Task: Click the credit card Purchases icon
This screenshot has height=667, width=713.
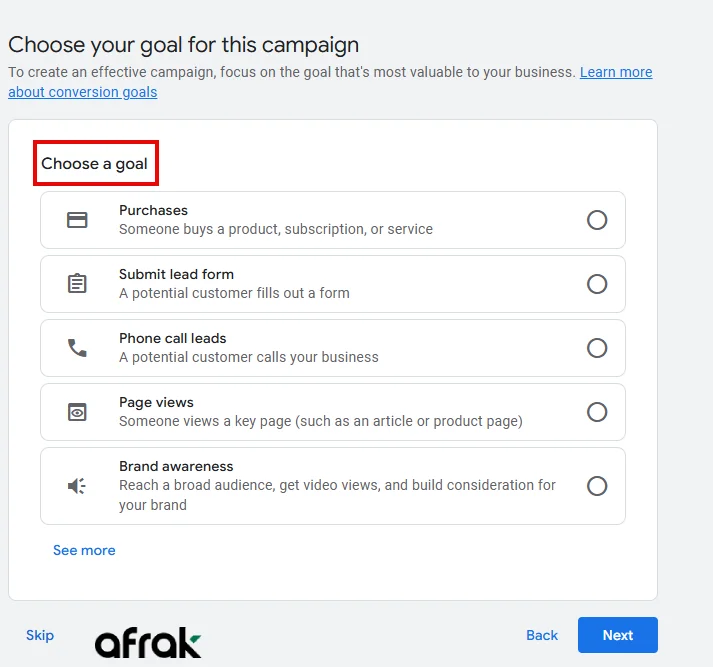Action: click(x=77, y=220)
